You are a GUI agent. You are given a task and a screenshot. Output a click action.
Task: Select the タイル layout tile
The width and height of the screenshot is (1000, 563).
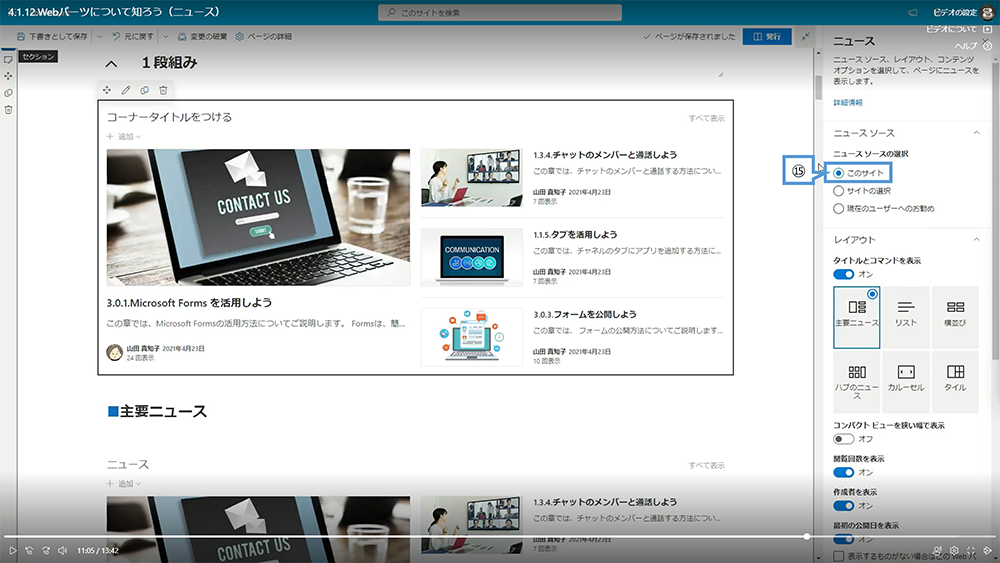point(955,381)
